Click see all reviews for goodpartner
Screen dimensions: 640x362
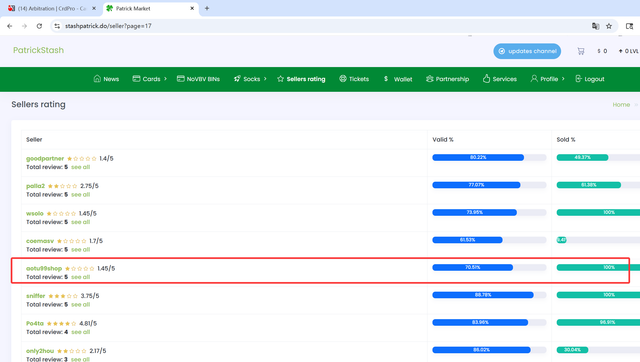(x=80, y=167)
